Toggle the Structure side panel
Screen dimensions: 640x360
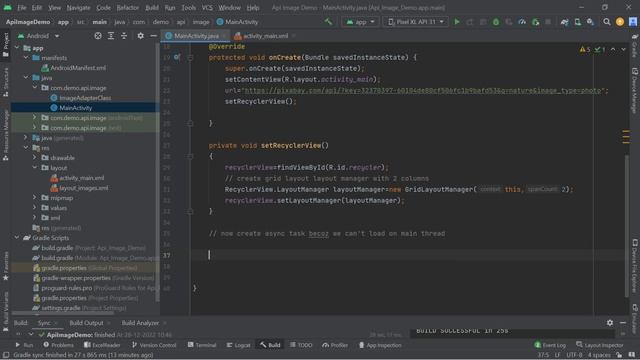[x=5, y=82]
